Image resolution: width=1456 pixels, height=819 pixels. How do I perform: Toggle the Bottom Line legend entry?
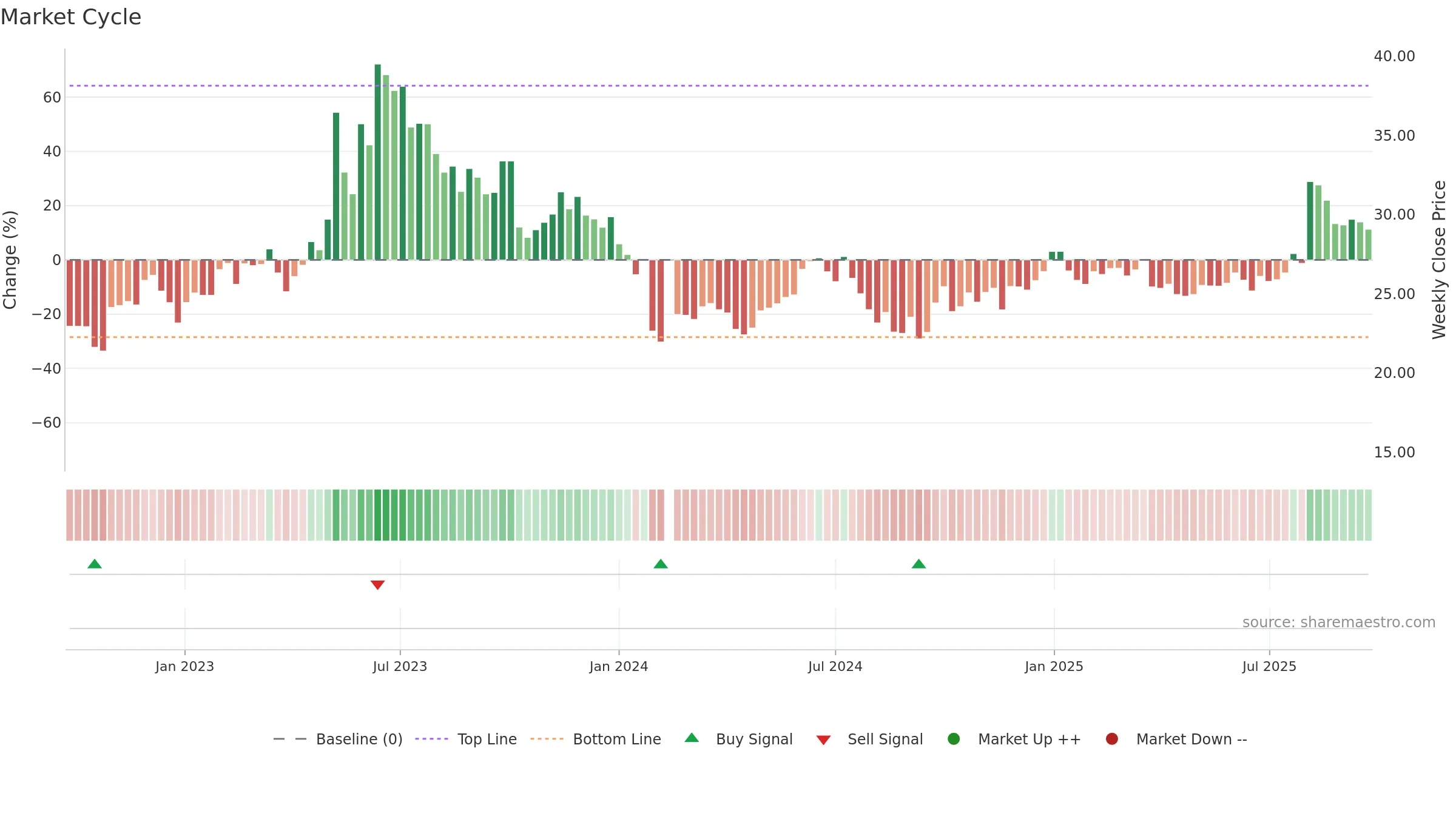click(x=596, y=739)
